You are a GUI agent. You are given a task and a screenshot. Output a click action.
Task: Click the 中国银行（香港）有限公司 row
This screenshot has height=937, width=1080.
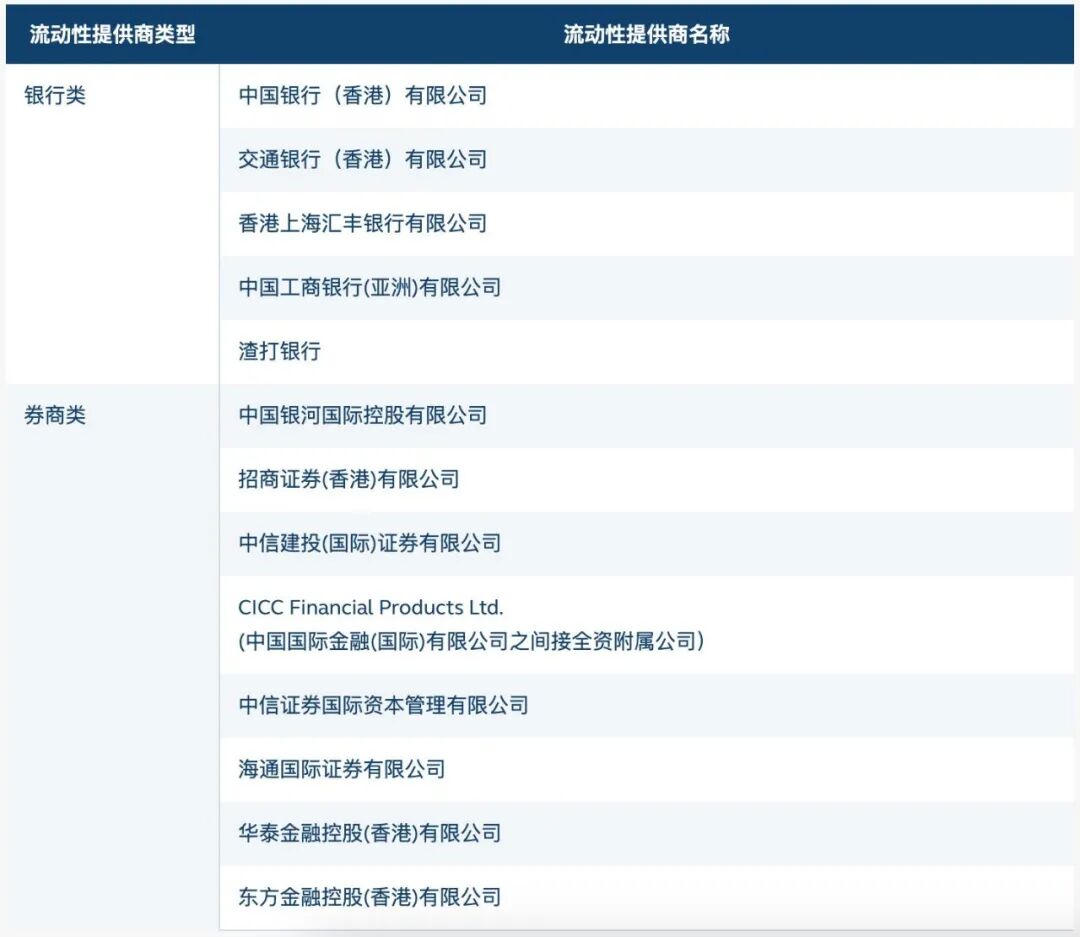(646, 96)
